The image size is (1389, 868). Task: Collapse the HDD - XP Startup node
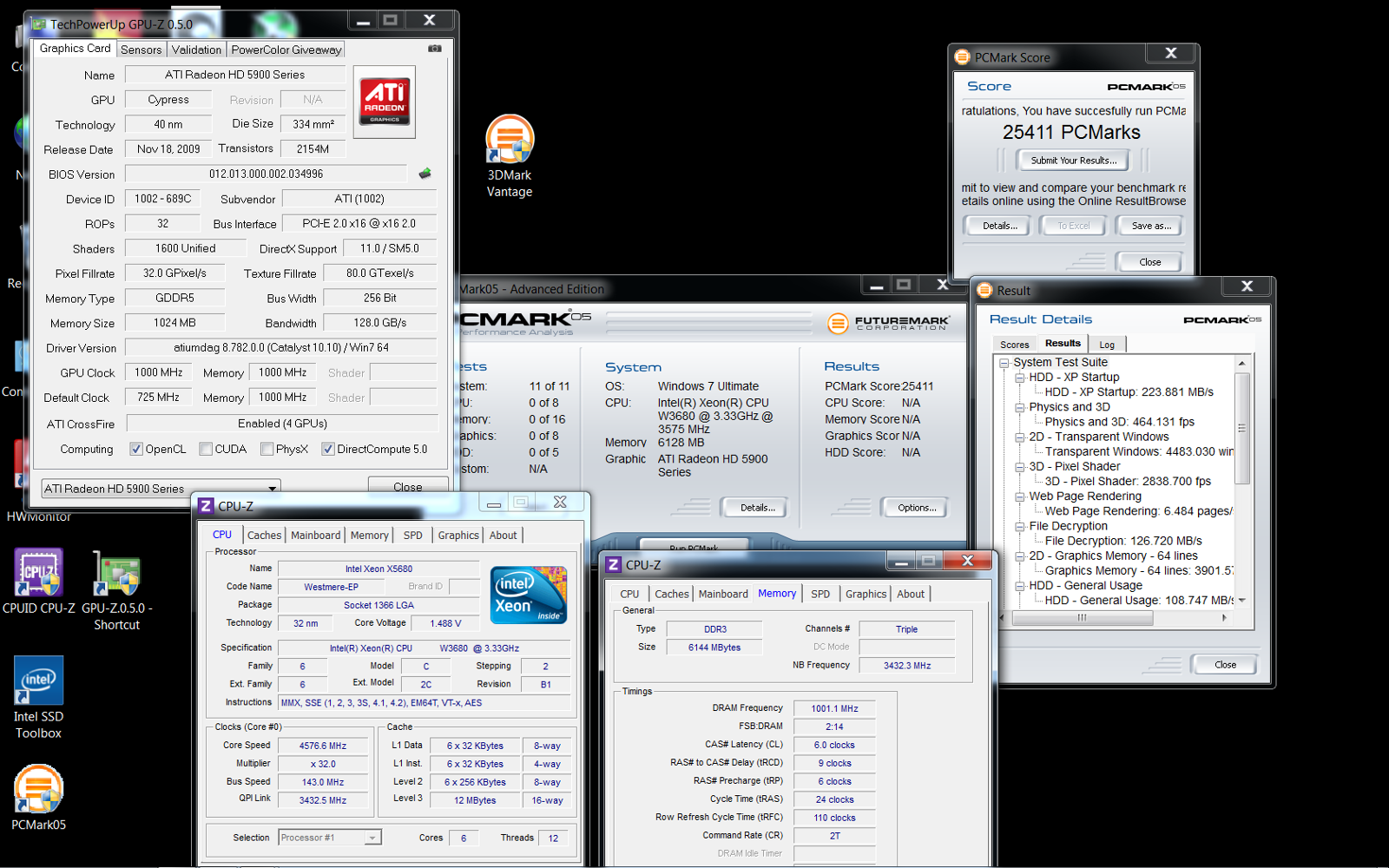pyautogui.click(x=1020, y=378)
